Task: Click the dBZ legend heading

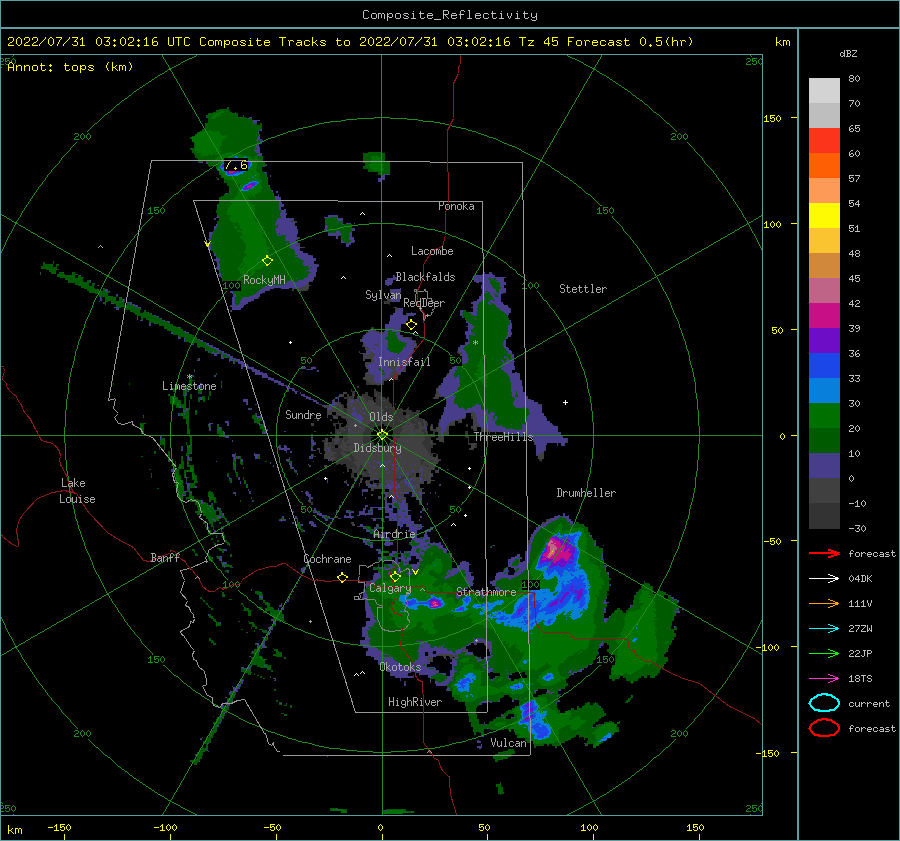Action: (x=848, y=54)
